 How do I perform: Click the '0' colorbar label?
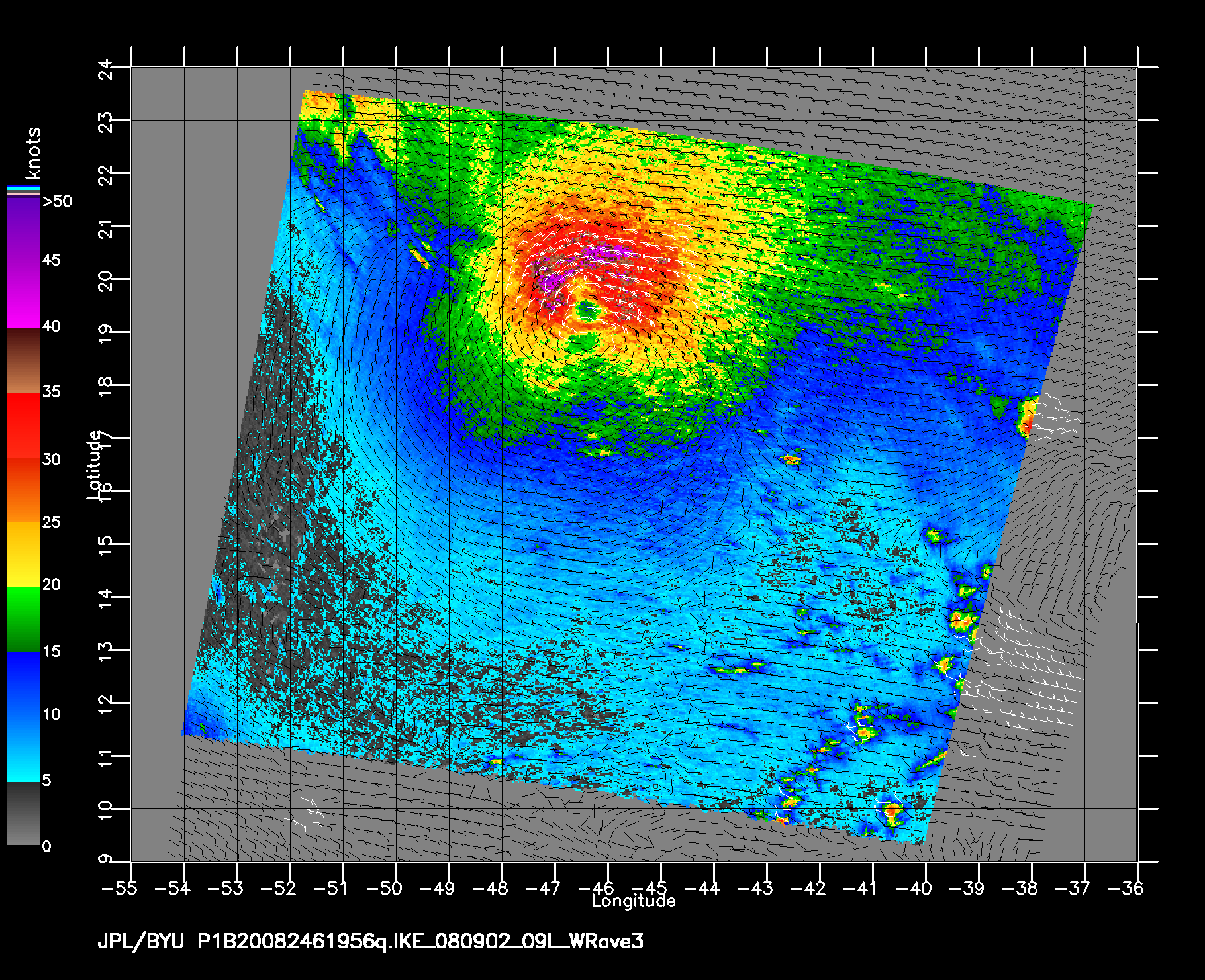point(46,846)
